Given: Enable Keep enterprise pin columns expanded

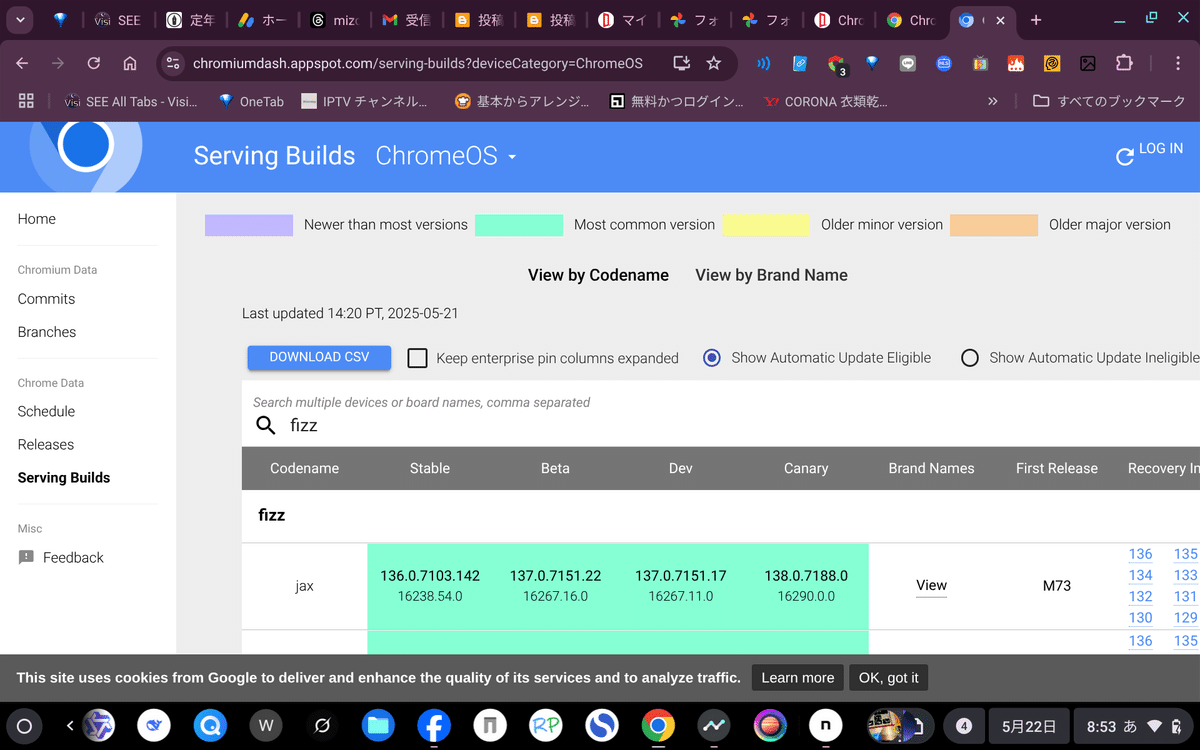Looking at the screenshot, I should tap(417, 357).
